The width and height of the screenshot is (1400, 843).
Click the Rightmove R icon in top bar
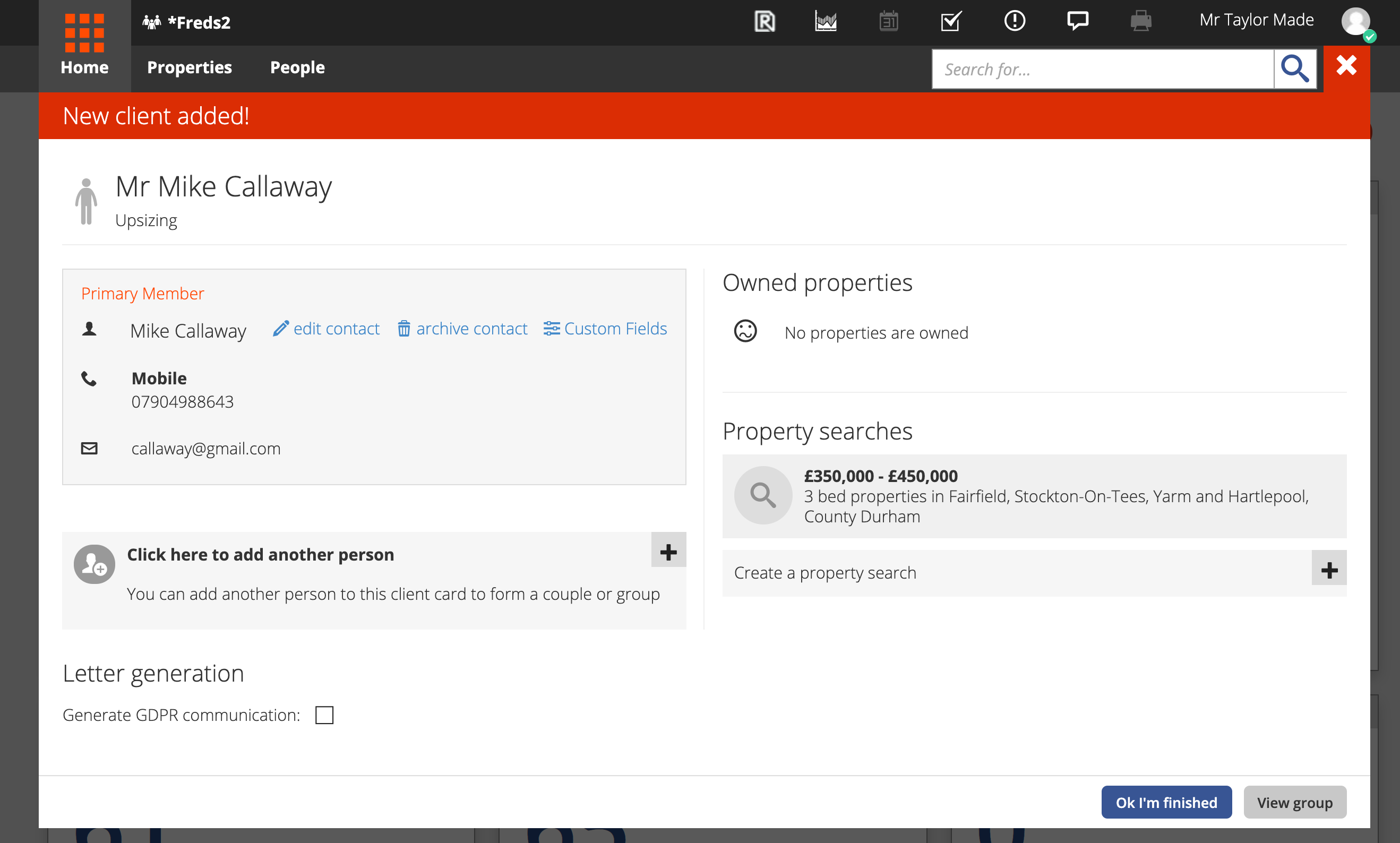pos(765,22)
